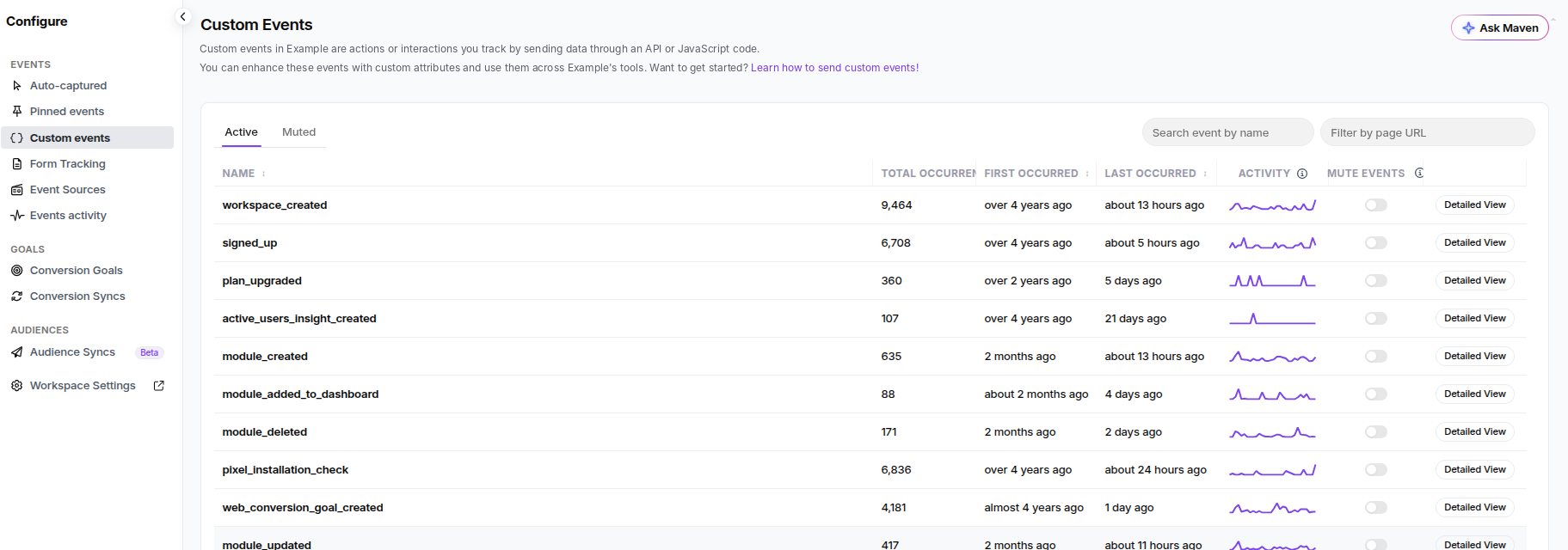
Task: Click the Activity column info icon
Action: click(1302, 174)
